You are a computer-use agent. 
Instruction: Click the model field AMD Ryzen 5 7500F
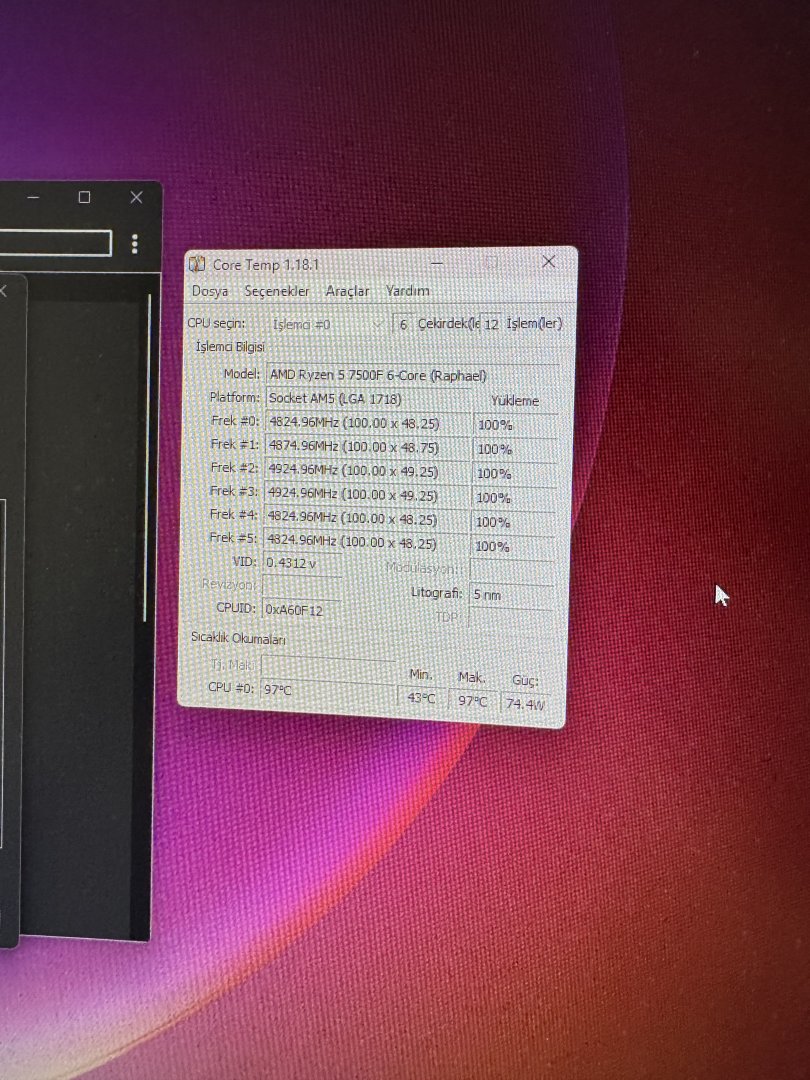pyautogui.click(x=412, y=375)
